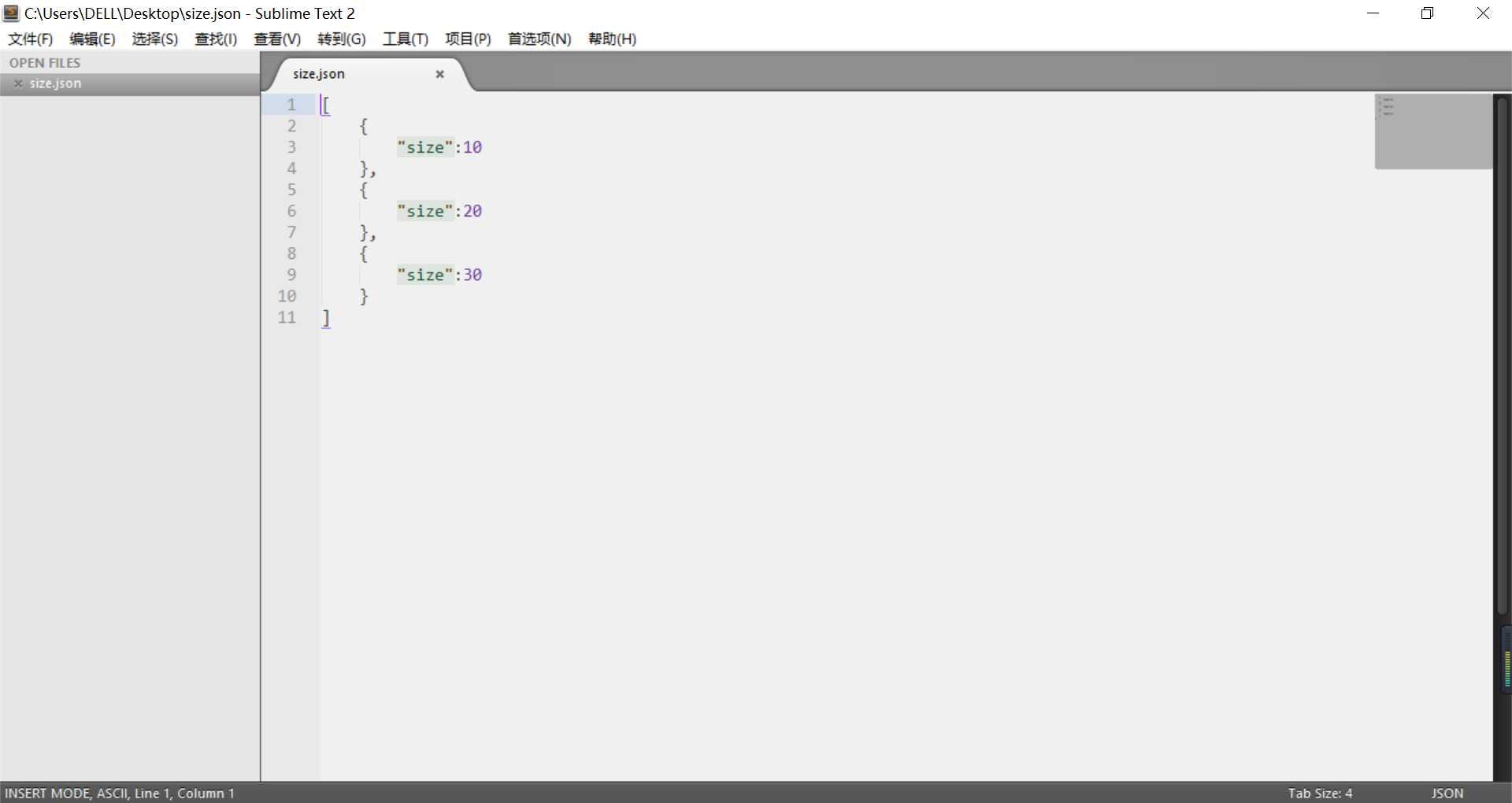
Task: Click line number 11 in the gutter
Action: point(287,317)
